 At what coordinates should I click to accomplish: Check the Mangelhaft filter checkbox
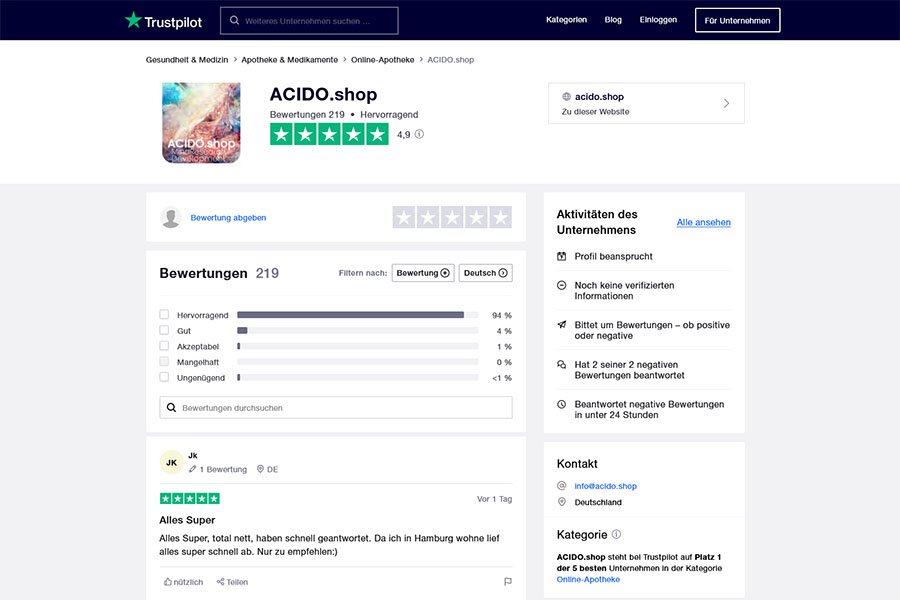click(164, 362)
